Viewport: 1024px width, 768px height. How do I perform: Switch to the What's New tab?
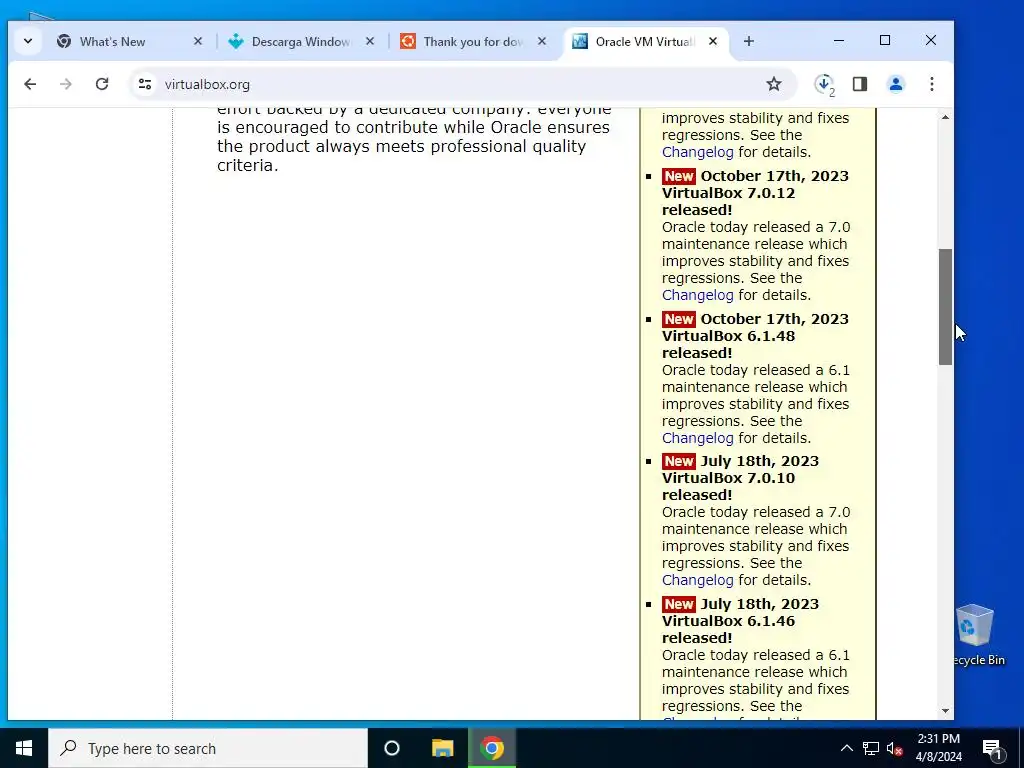coord(129,41)
